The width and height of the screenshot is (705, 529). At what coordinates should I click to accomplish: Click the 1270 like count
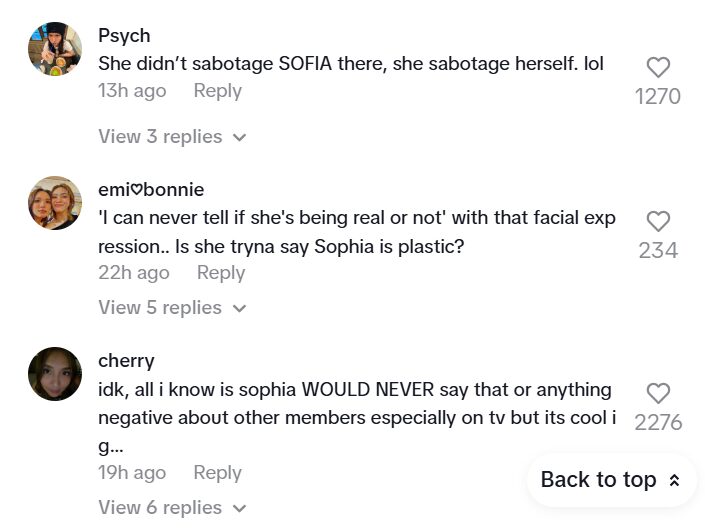click(x=657, y=97)
